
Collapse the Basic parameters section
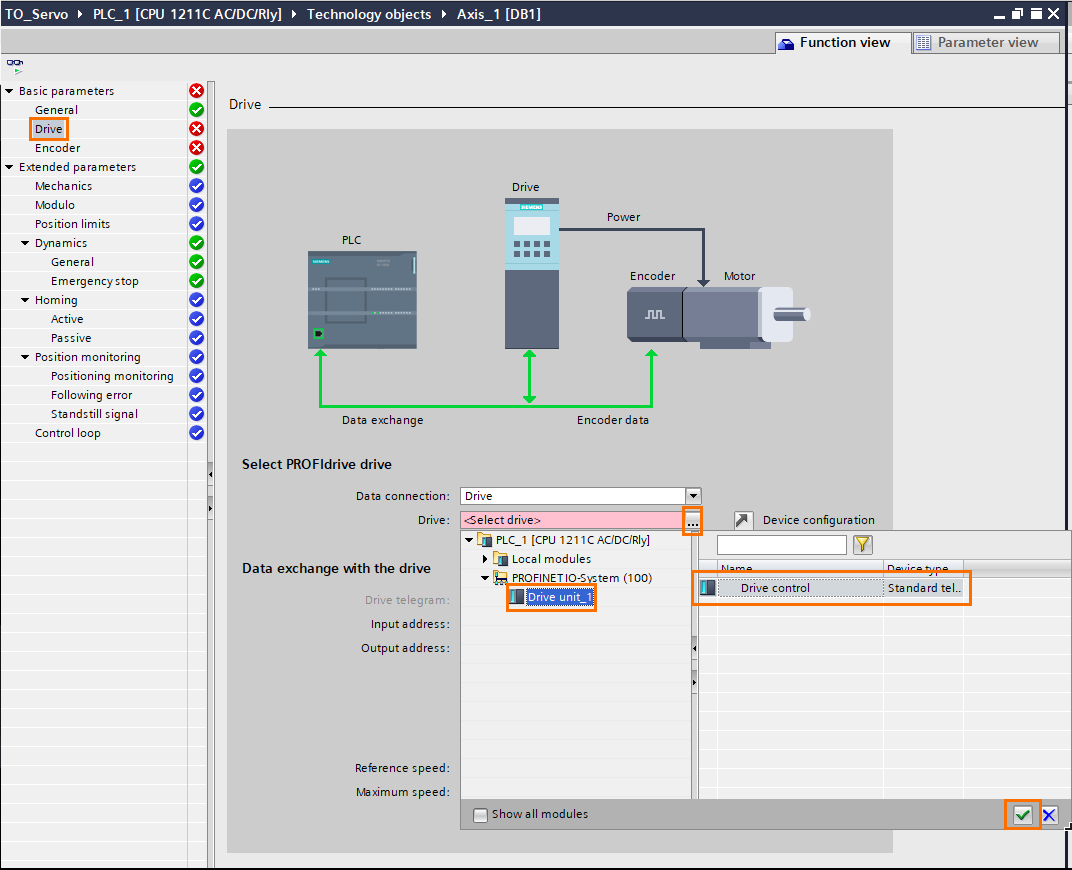tap(10, 90)
